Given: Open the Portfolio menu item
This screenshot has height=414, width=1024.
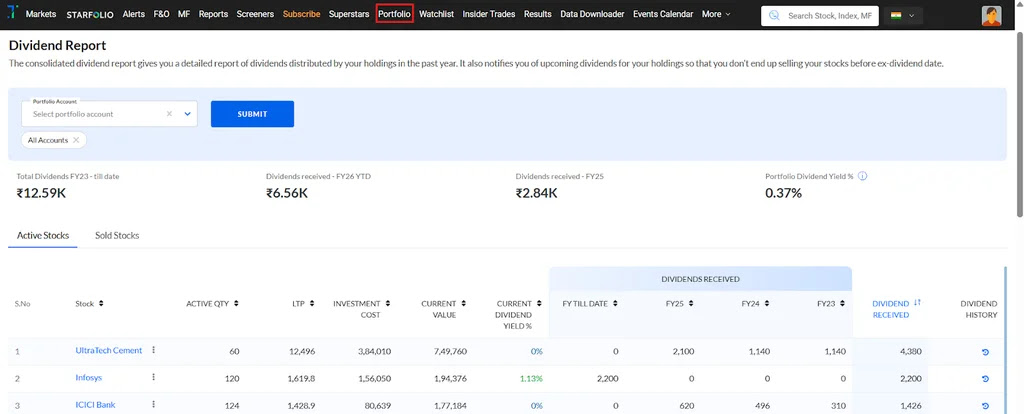Looking at the screenshot, I should [394, 14].
